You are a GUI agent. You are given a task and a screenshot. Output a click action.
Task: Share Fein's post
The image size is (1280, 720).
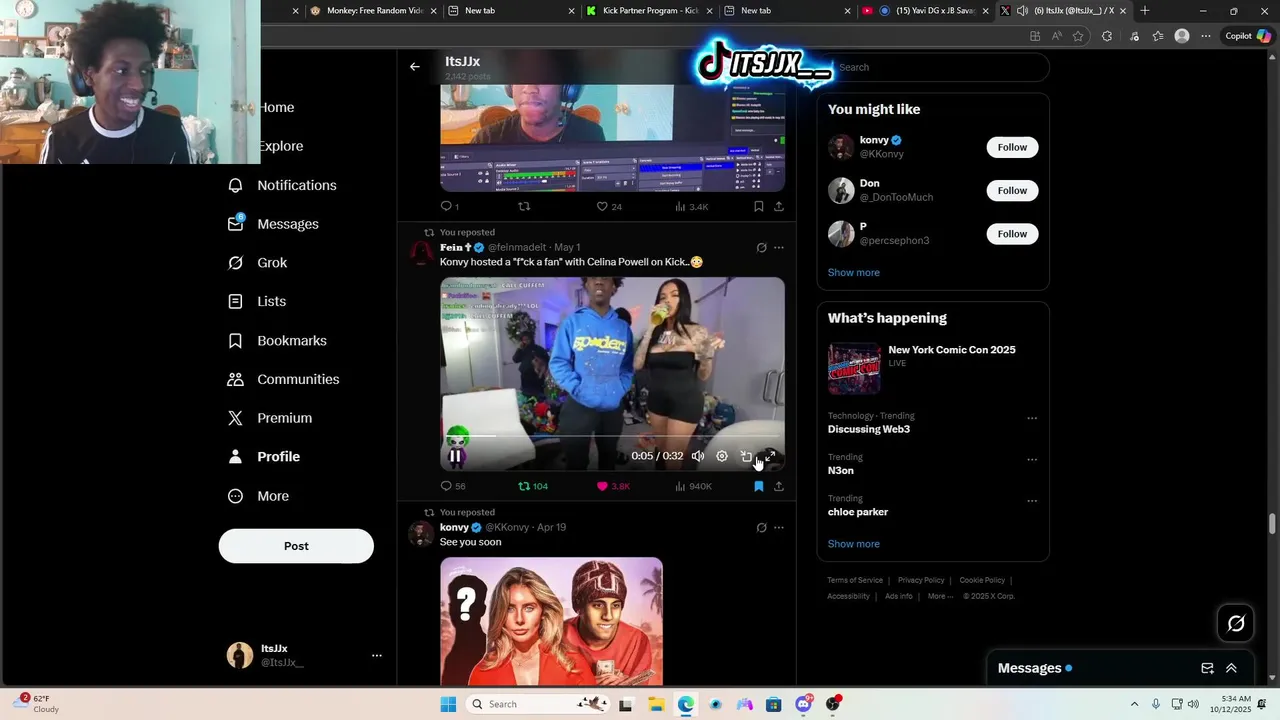pyautogui.click(x=779, y=486)
